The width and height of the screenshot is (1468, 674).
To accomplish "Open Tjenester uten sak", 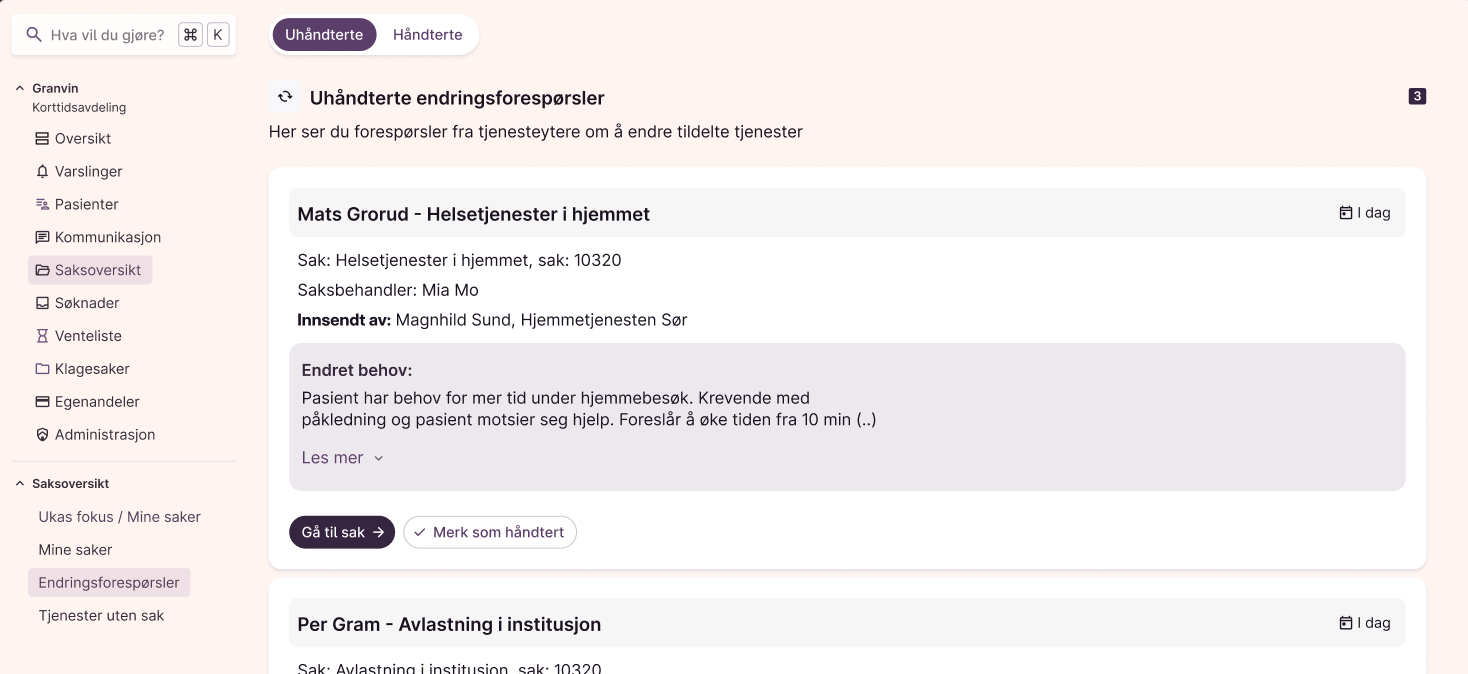I will (x=101, y=616).
